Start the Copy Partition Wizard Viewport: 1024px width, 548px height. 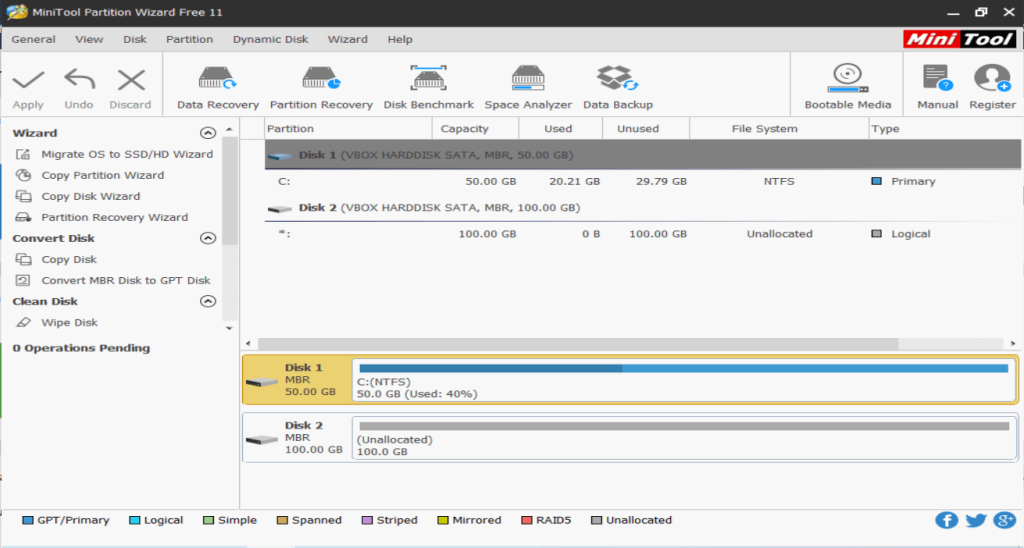pos(103,175)
